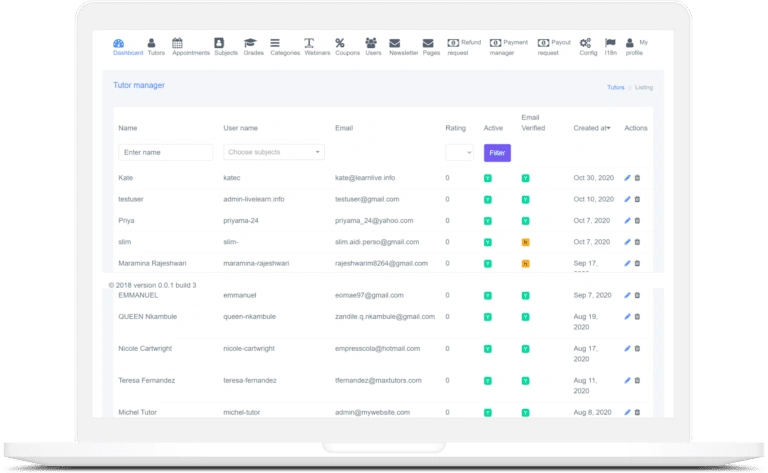
Task: Toggle Email Verified for Nicole Cartwright
Action: pos(526,349)
